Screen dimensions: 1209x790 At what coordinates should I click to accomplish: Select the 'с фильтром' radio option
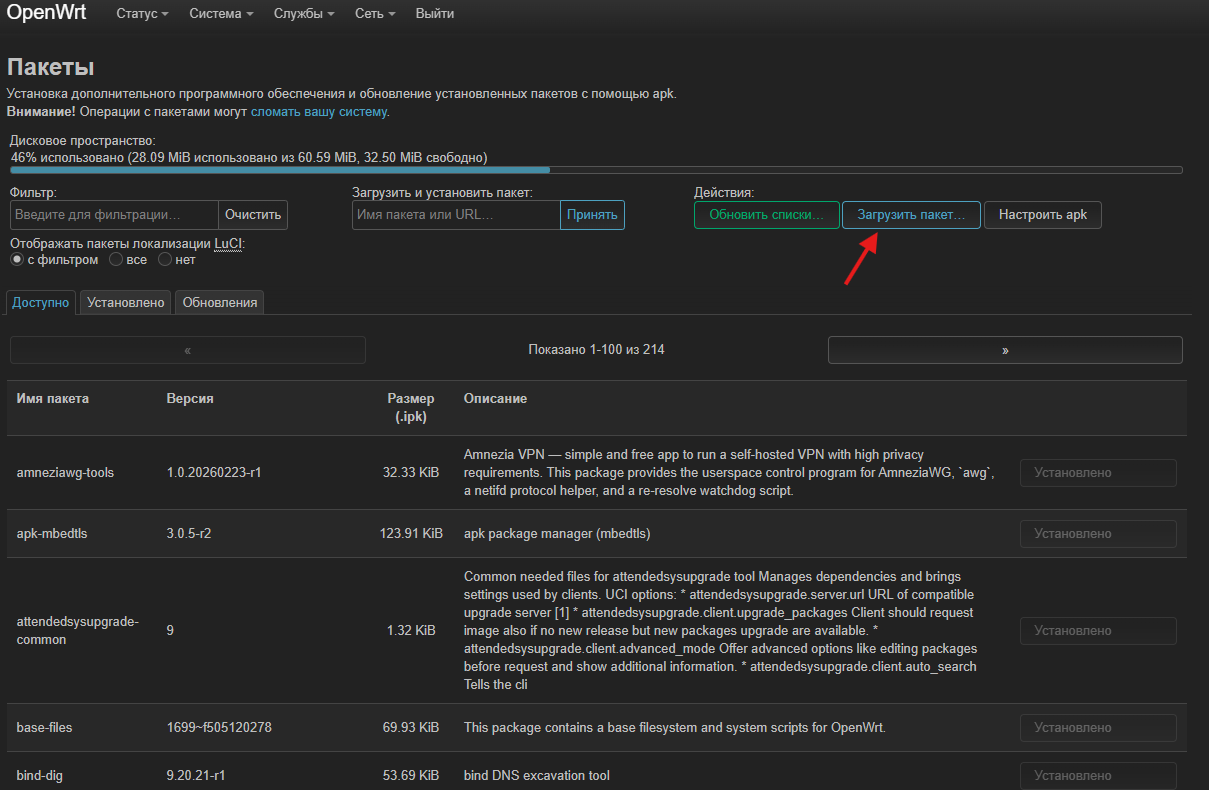(x=17, y=260)
